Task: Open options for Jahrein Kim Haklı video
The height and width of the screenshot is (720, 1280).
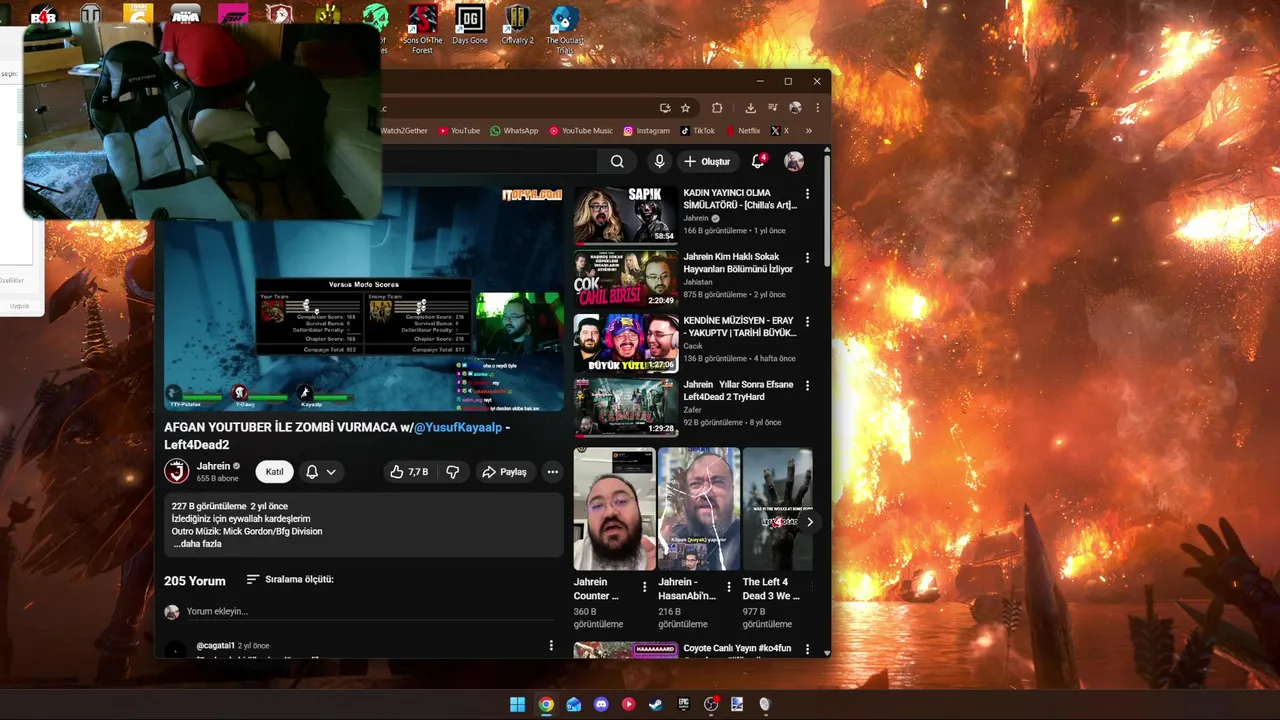Action: 807,257
